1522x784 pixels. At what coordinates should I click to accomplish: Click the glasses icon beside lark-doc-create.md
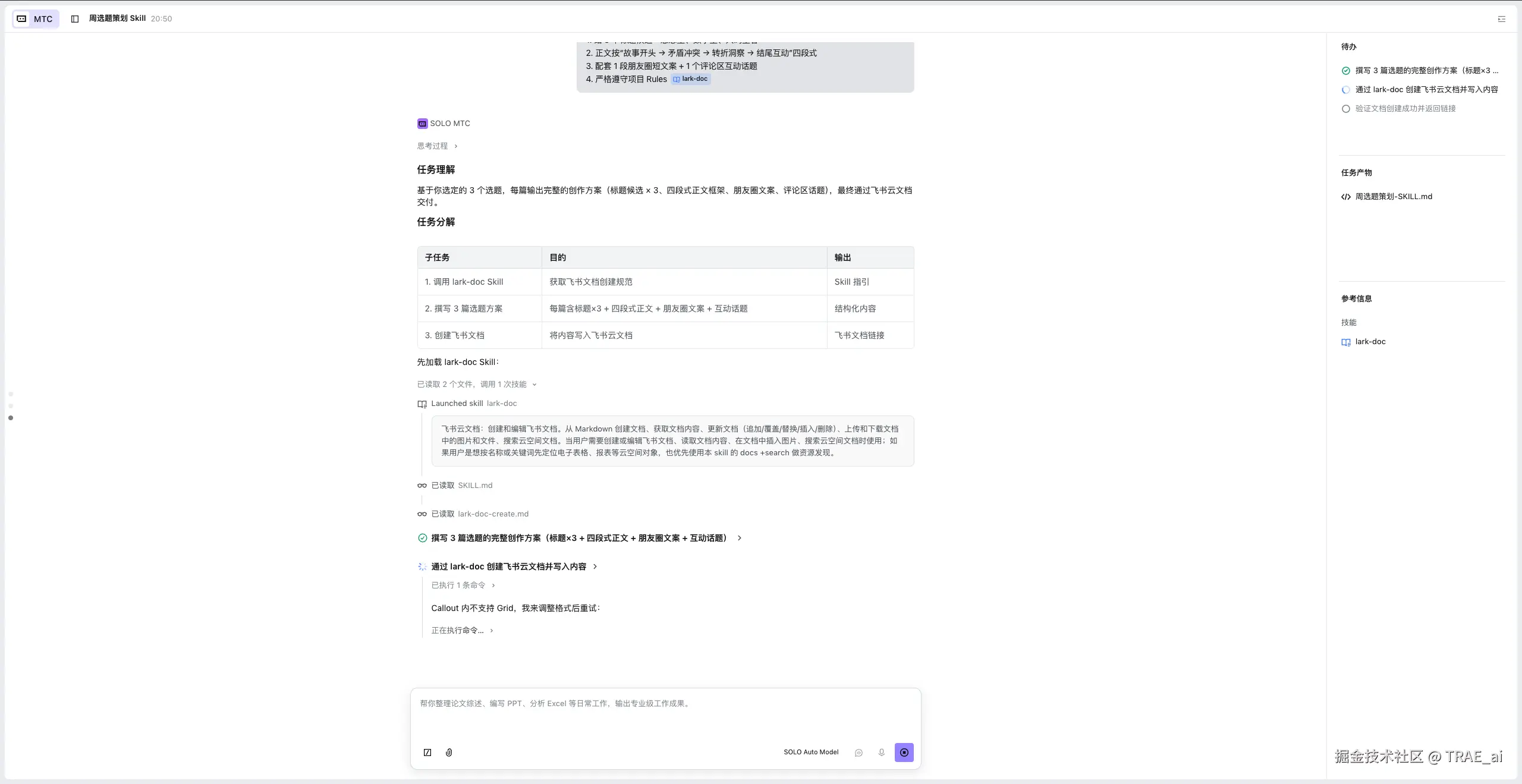(x=422, y=514)
